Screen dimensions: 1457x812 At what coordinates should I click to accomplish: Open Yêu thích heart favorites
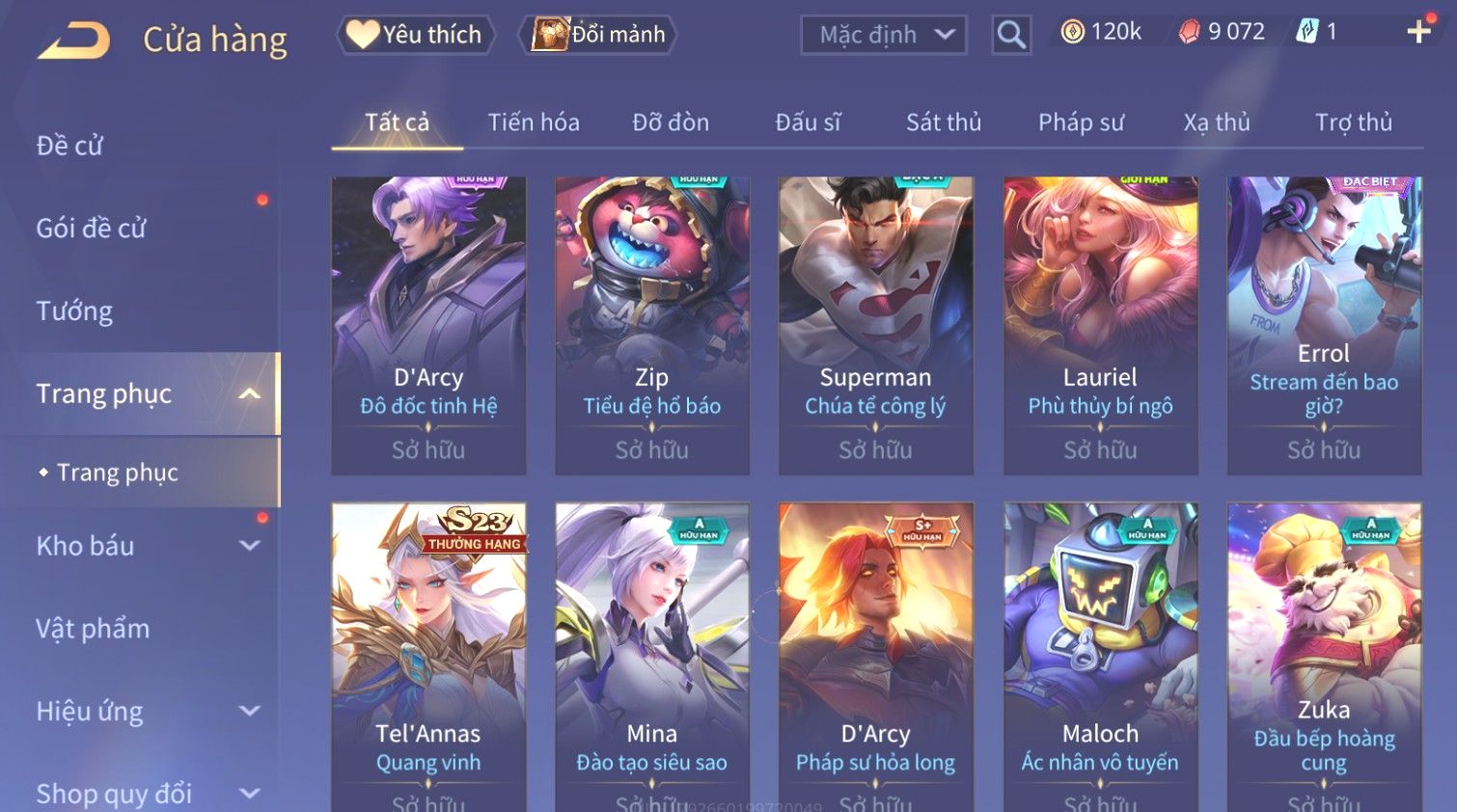pos(416,35)
